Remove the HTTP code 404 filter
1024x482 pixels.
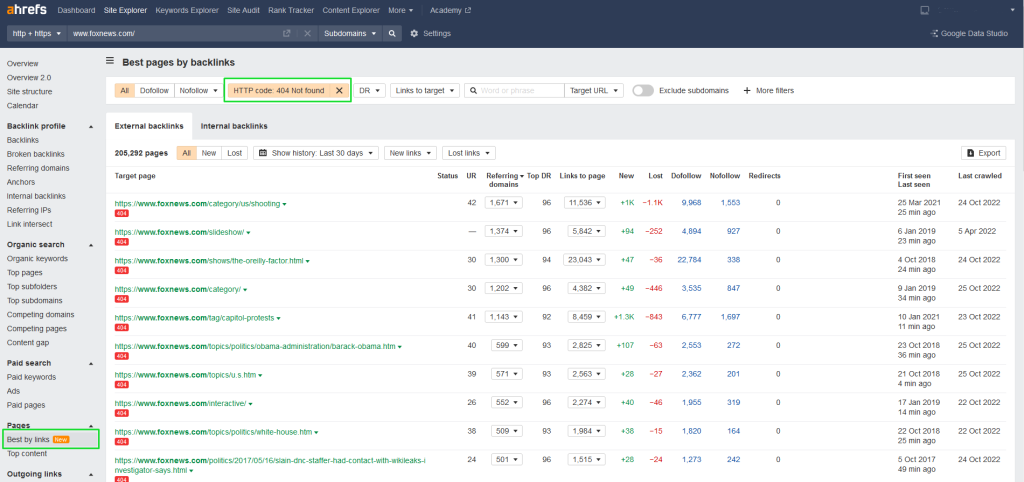tap(339, 91)
